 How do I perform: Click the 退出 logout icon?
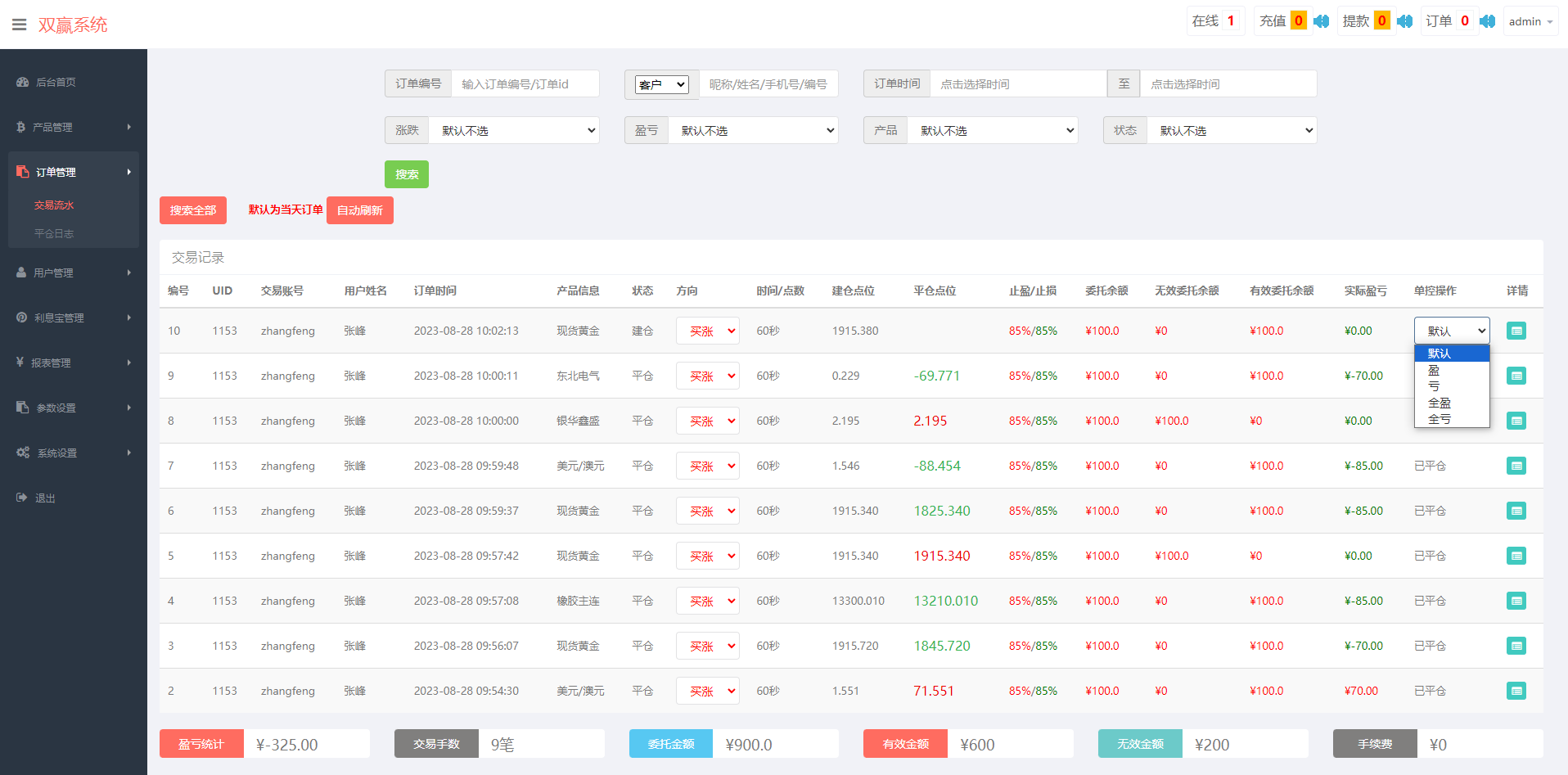tap(21, 498)
